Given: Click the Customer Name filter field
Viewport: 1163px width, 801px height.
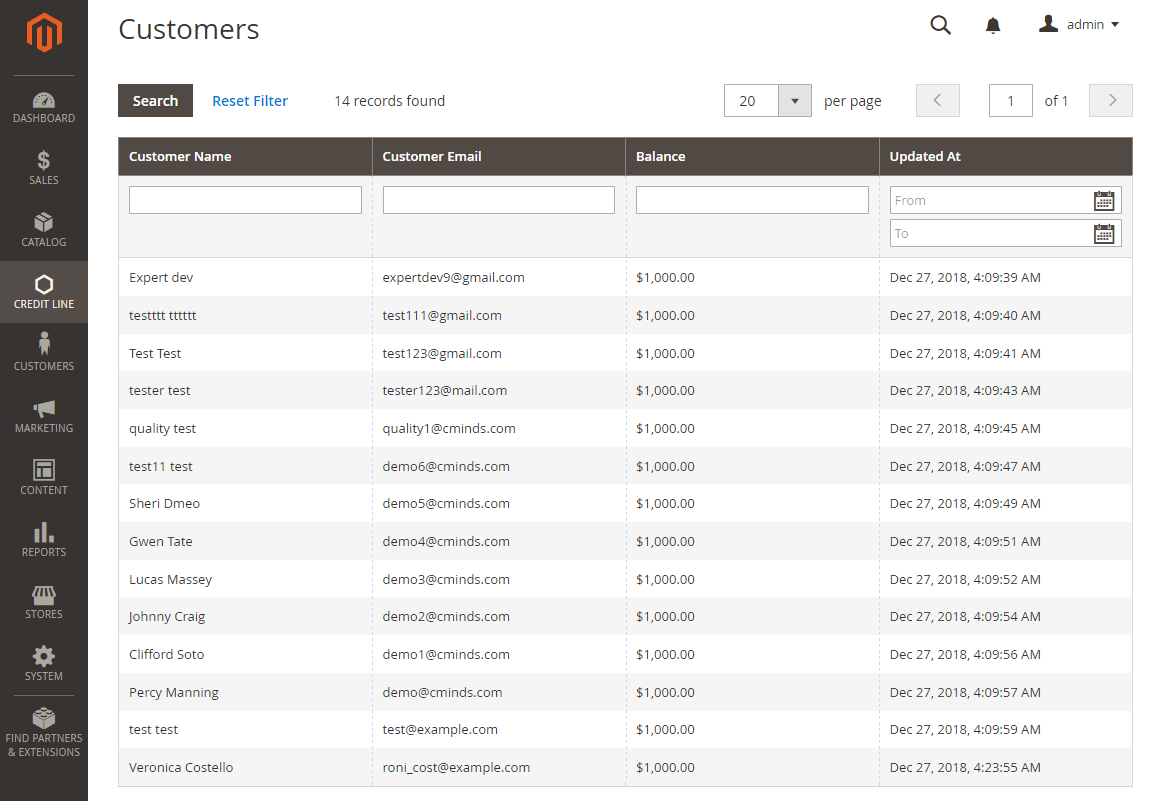Looking at the screenshot, I should (245, 200).
